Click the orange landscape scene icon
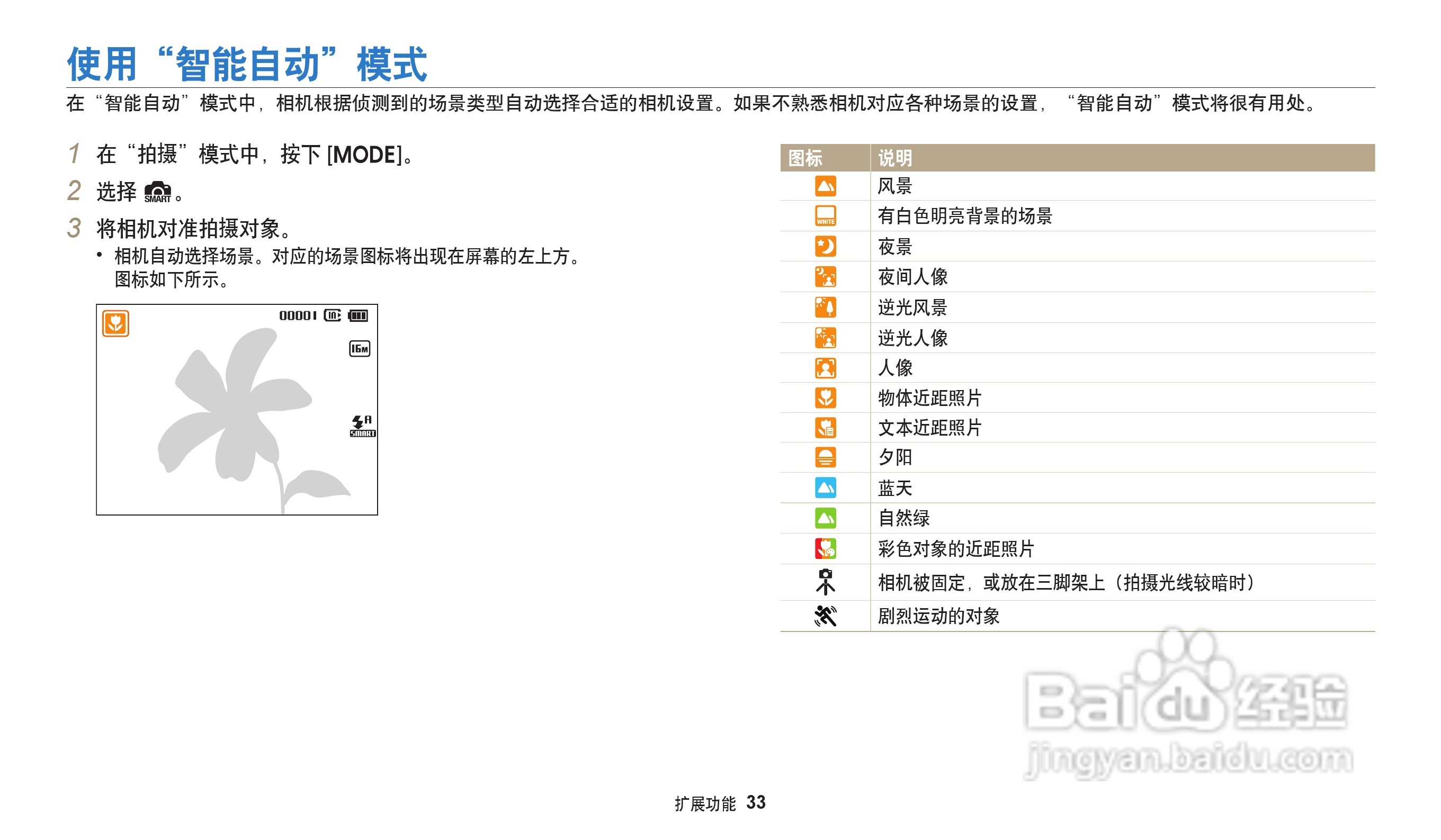This screenshot has width=1441, height=840. tap(825, 186)
